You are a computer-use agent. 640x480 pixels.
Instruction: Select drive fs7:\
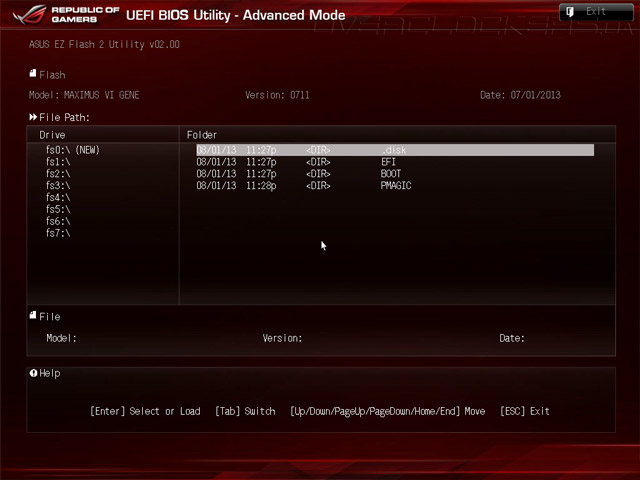[x=58, y=233]
